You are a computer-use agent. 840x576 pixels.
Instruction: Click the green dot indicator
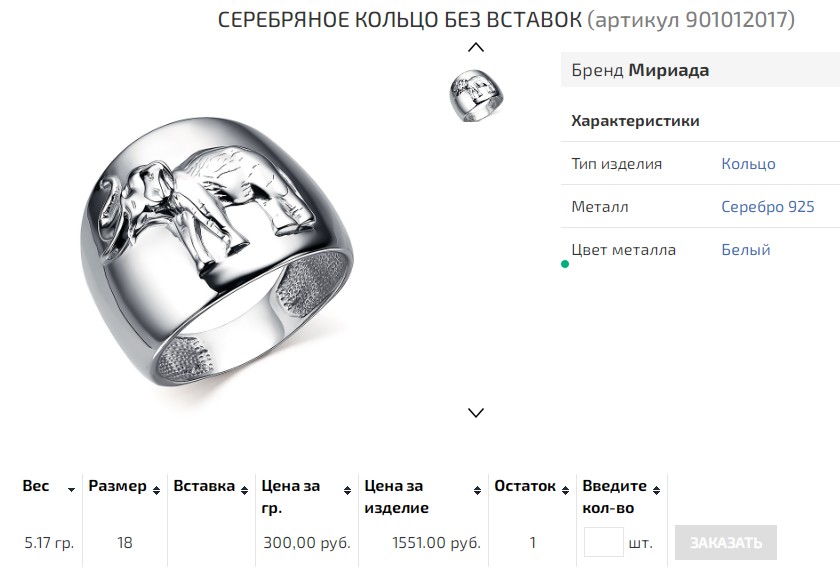click(x=565, y=265)
